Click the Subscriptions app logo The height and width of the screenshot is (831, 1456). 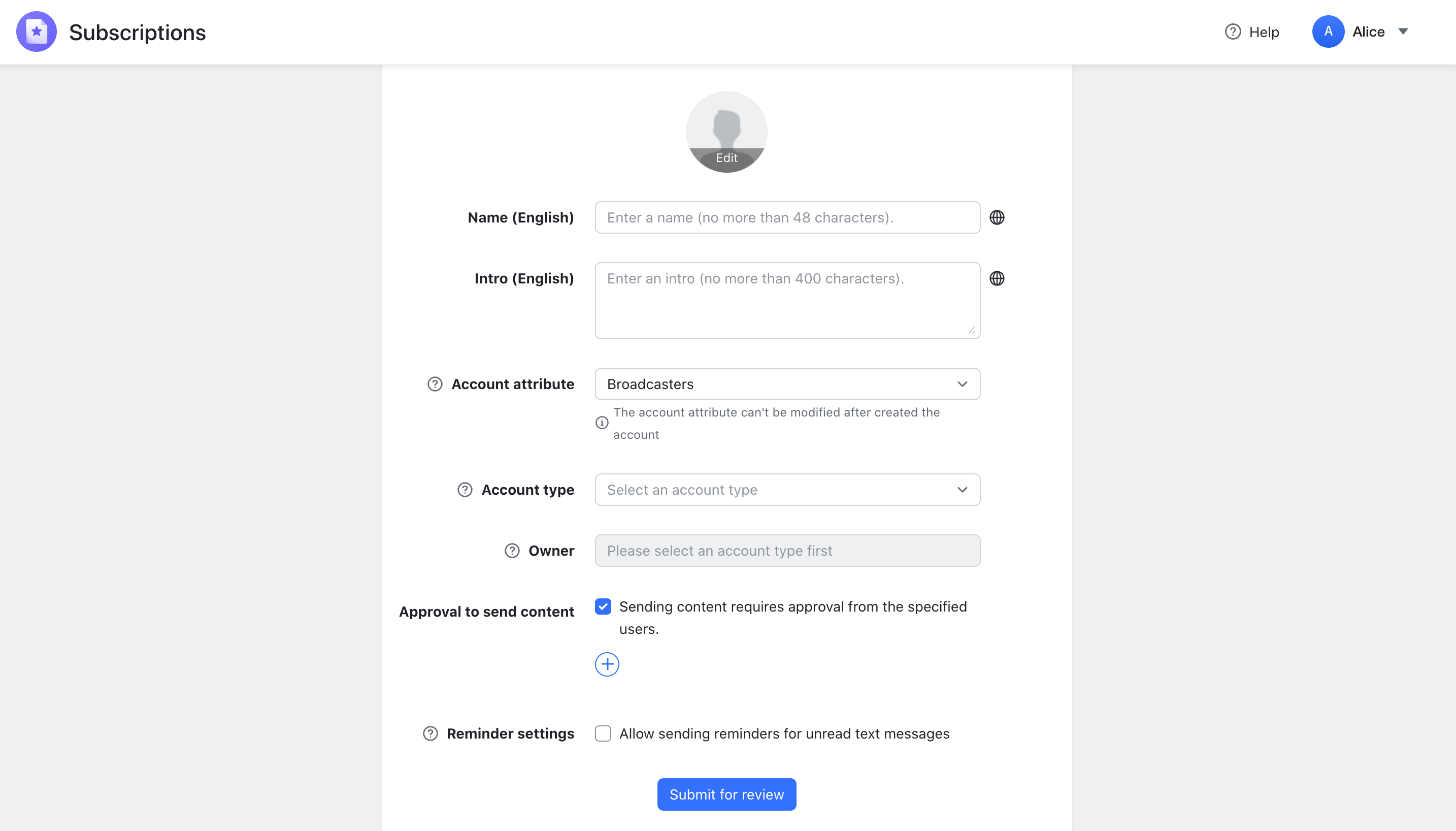click(37, 31)
